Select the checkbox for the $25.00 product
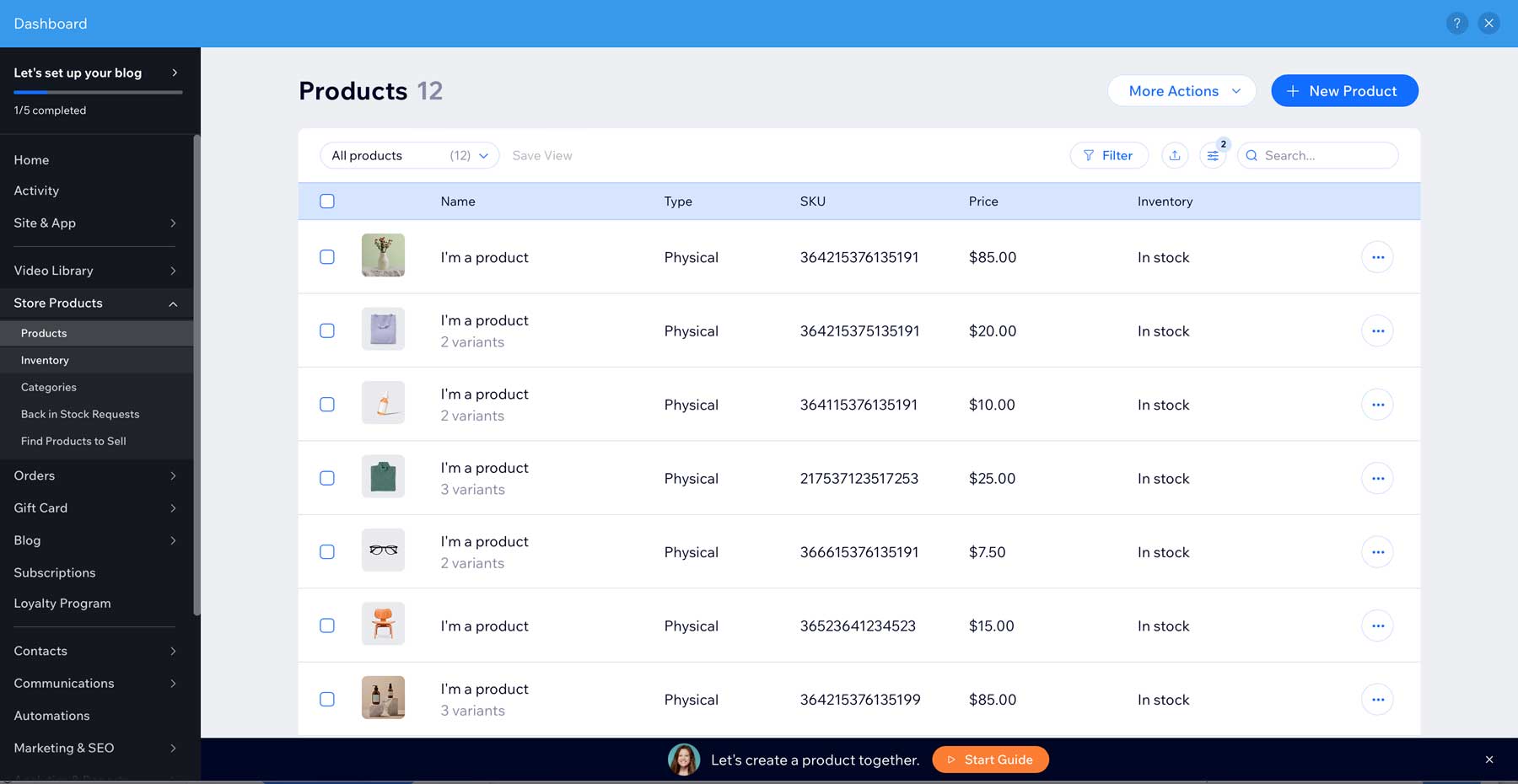Screen dimensions: 1518x784 pyautogui.click(x=327, y=477)
